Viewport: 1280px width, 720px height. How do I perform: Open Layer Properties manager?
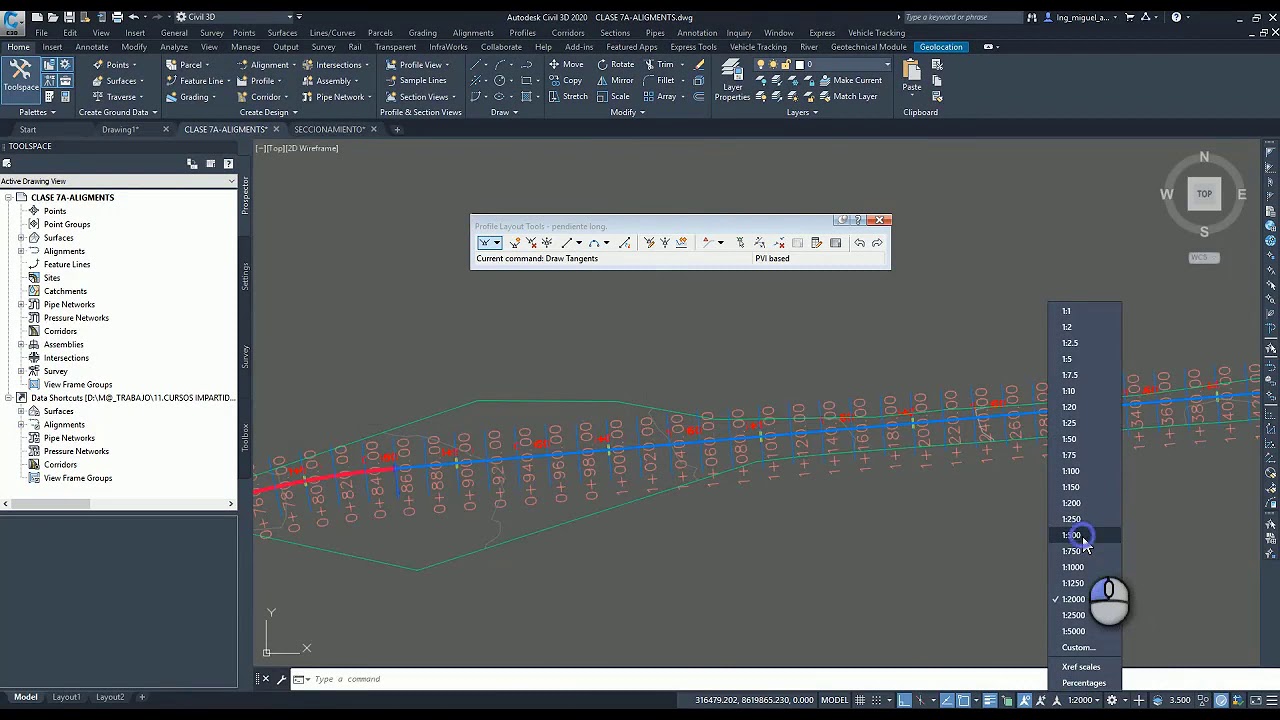pyautogui.click(x=732, y=80)
